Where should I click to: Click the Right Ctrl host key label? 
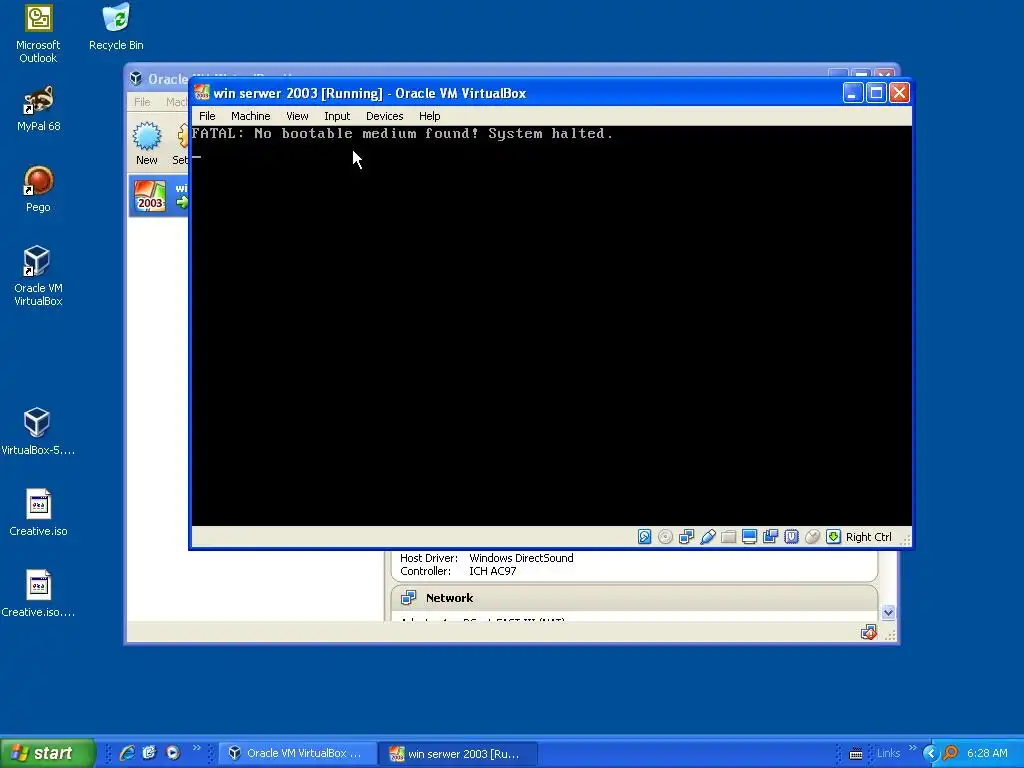coord(868,537)
